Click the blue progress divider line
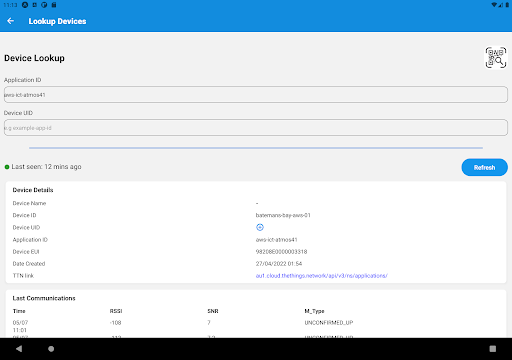Viewport: 512px width, 360px height. coord(256,148)
